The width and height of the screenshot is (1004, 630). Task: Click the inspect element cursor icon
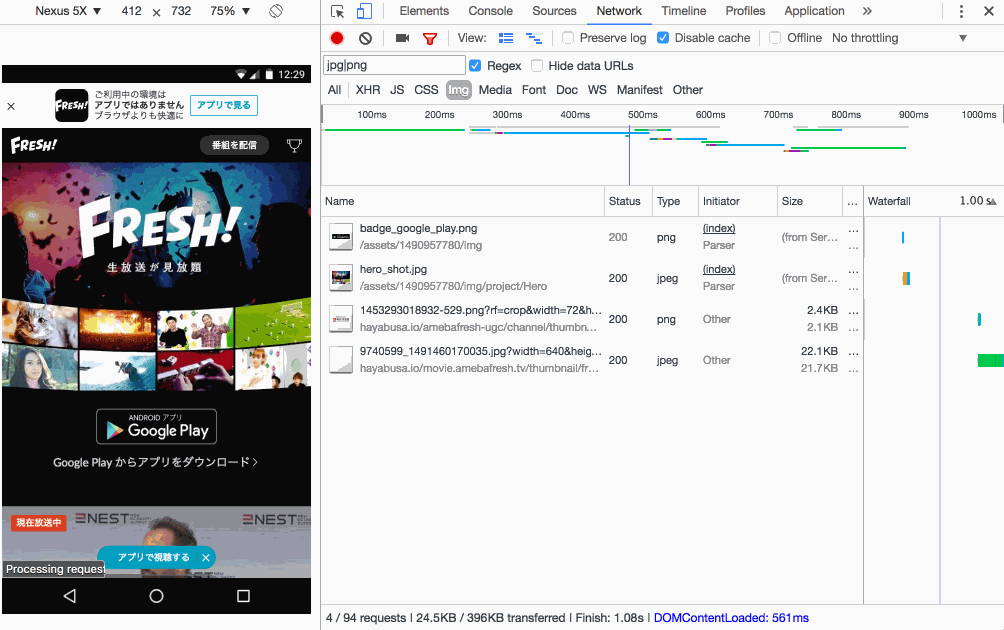[x=337, y=11]
